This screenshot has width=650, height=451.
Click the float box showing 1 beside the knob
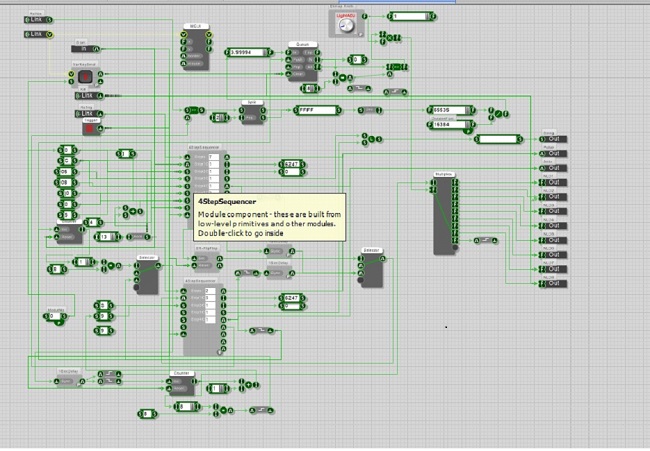click(409, 17)
